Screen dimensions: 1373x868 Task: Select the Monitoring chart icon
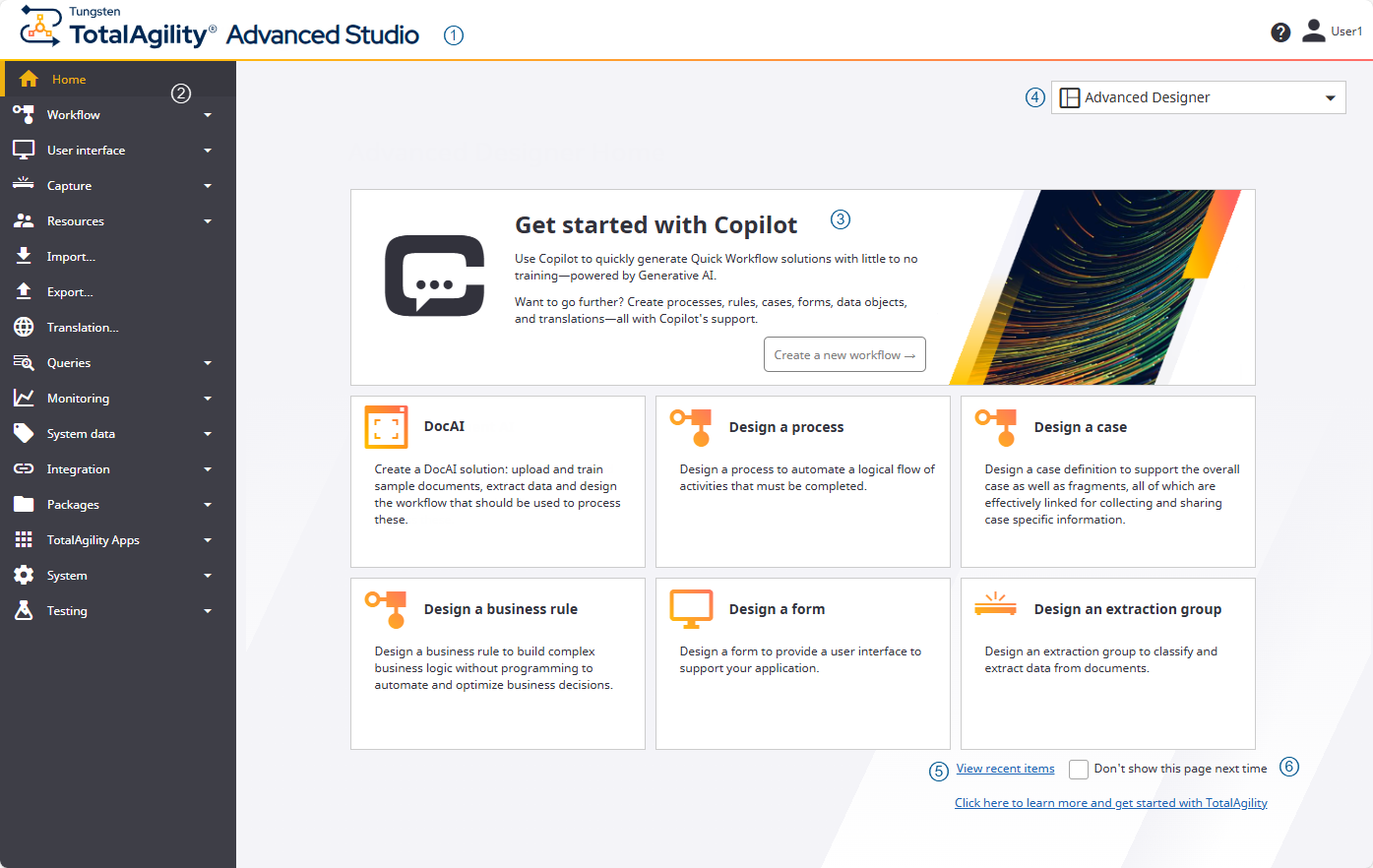click(x=24, y=398)
